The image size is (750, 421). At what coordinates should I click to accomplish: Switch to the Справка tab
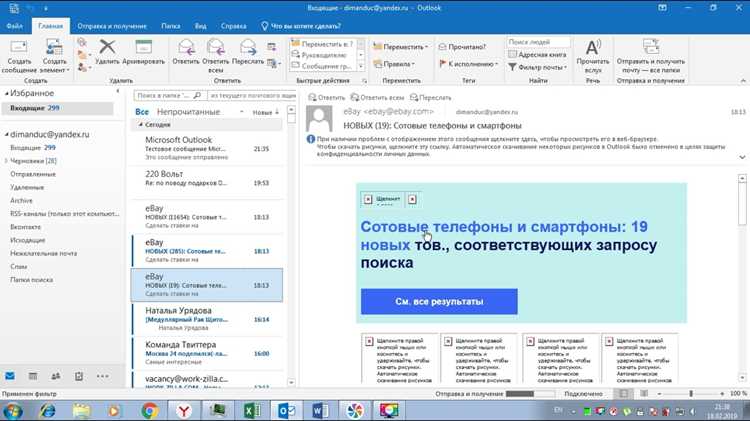click(233, 26)
